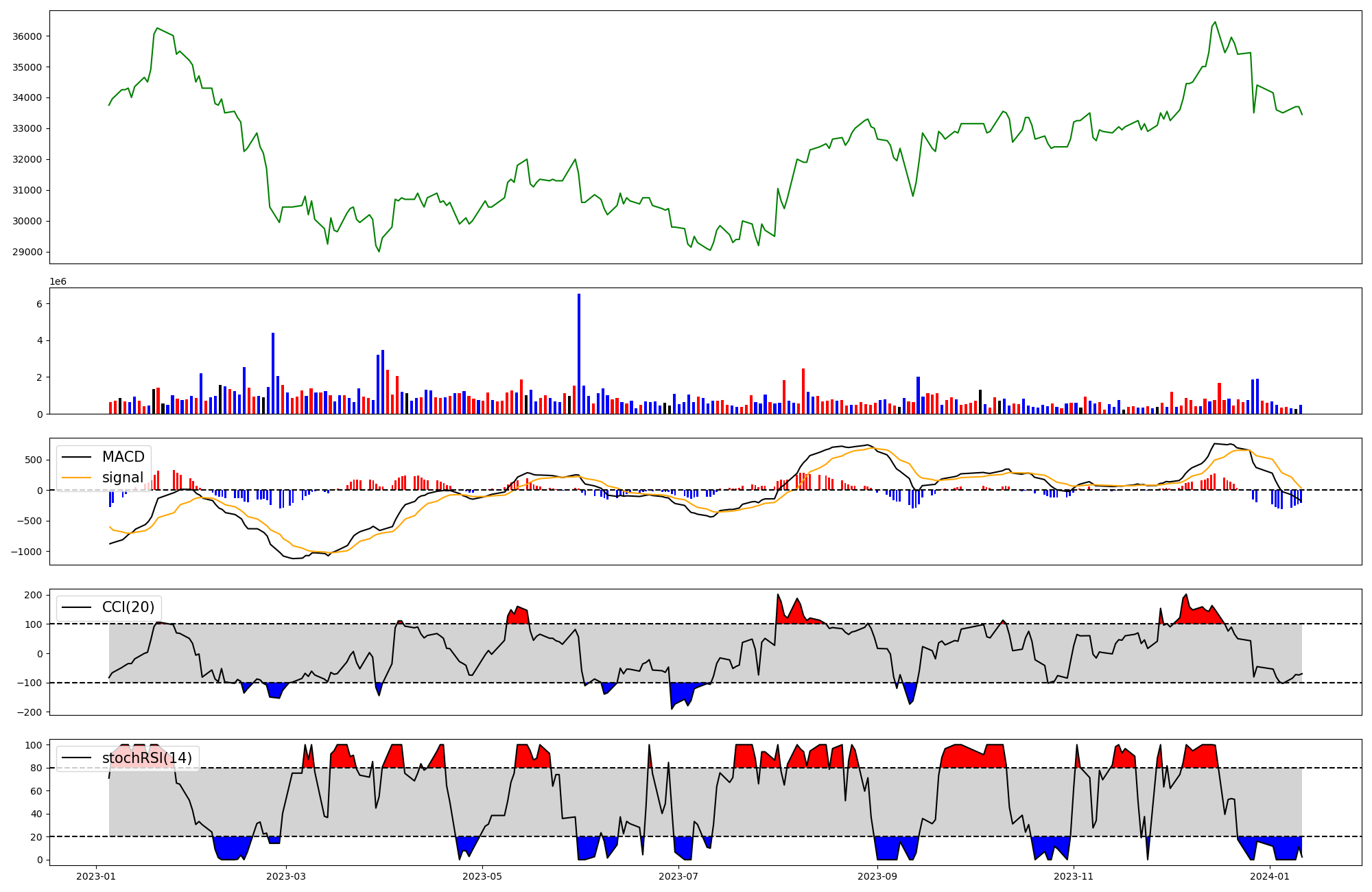The height and width of the screenshot is (892, 1372).
Task: Click the tallest blue volume bar
Action: tap(579, 354)
